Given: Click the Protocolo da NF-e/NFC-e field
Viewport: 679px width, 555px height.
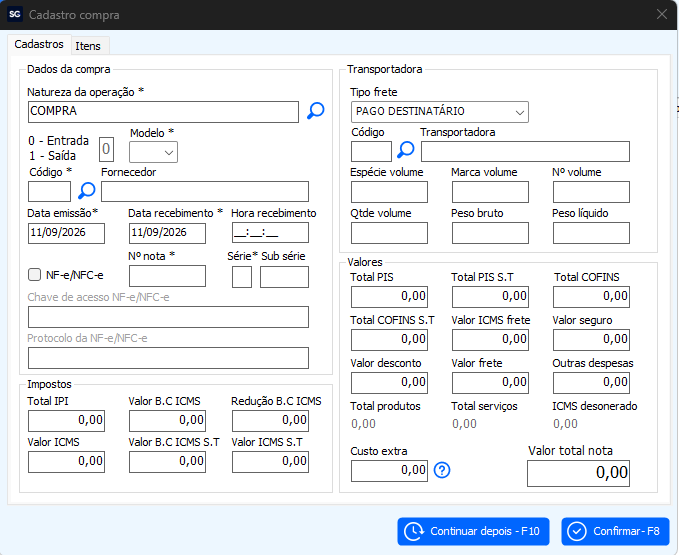Looking at the screenshot, I should click(x=168, y=358).
